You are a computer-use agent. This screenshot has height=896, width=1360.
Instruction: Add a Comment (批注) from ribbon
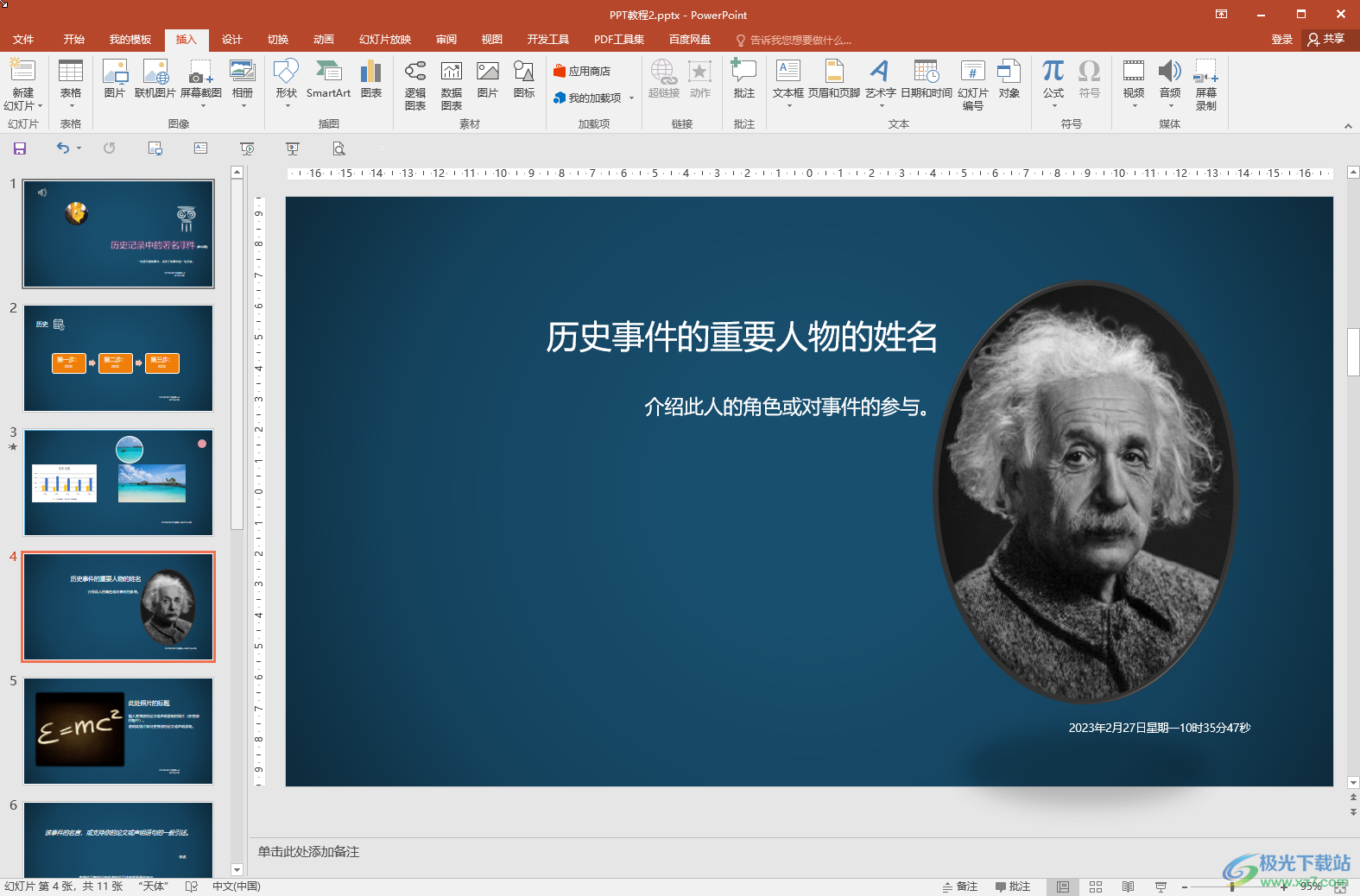[743, 79]
